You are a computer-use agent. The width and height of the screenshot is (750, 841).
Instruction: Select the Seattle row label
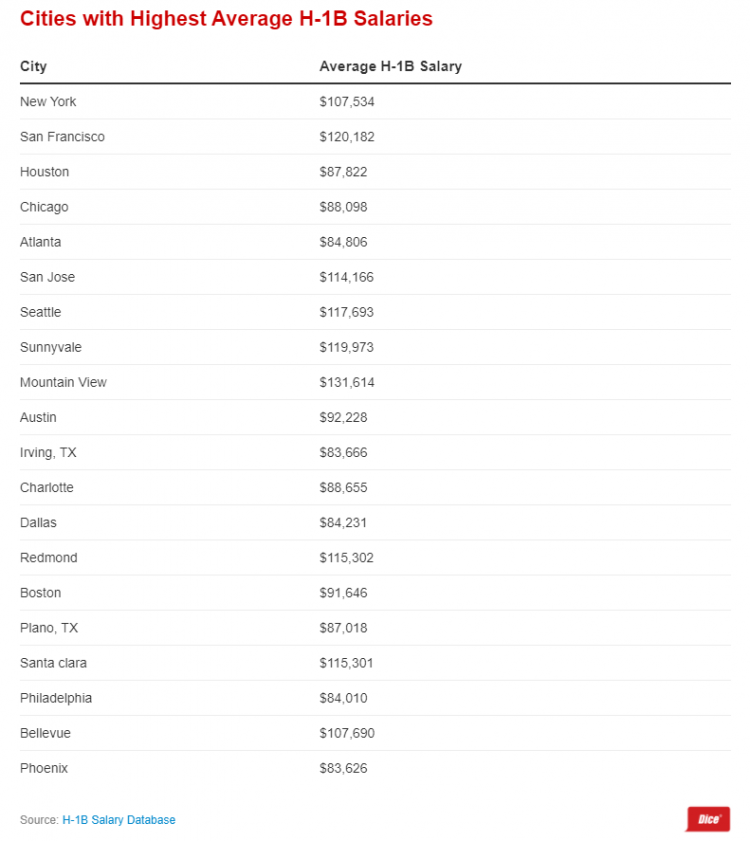point(40,312)
